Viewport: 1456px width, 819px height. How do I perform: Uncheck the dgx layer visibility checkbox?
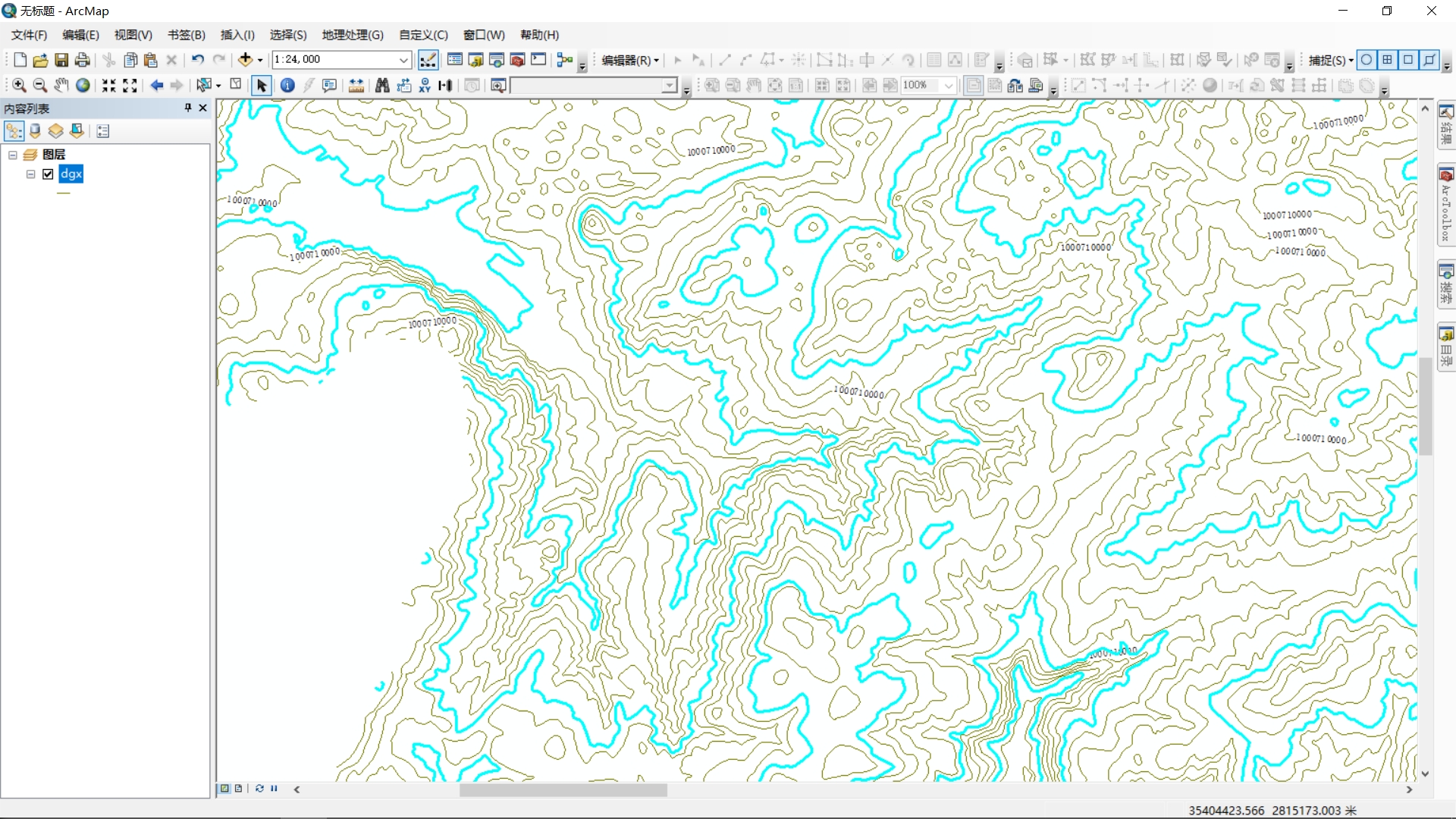[49, 174]
